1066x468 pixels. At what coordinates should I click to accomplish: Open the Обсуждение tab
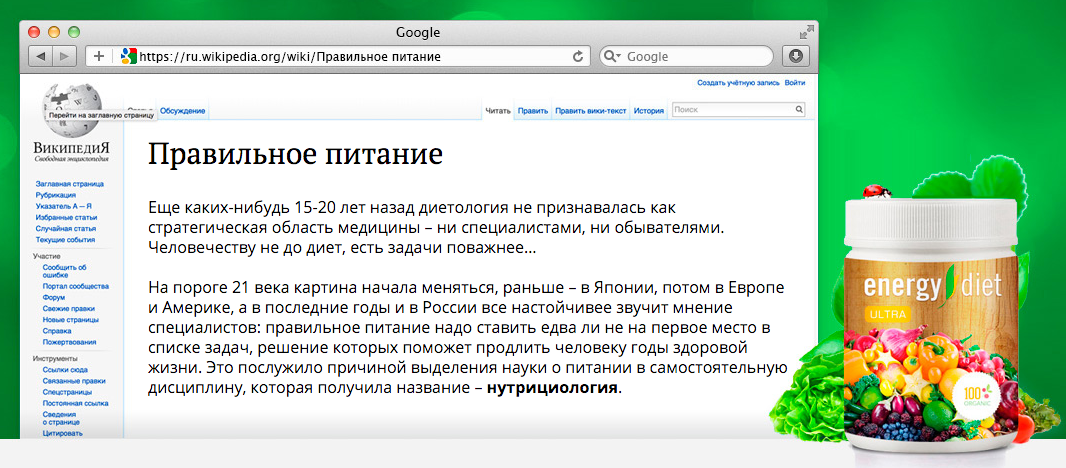click(x=183, y=111)
